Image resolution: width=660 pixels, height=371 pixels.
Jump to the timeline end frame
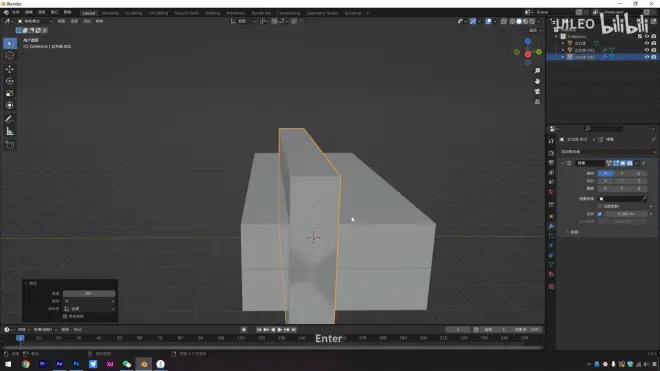point(294,330)
